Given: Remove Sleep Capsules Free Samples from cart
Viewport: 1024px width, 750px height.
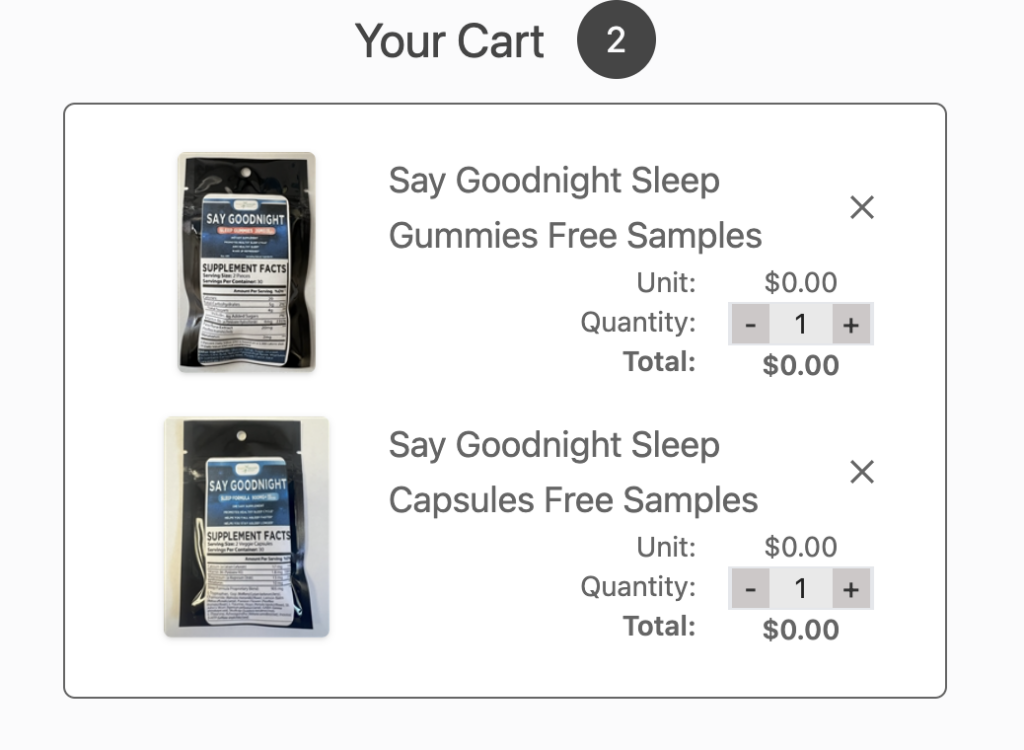Looking at the screenshot, I should click(861, 472).
